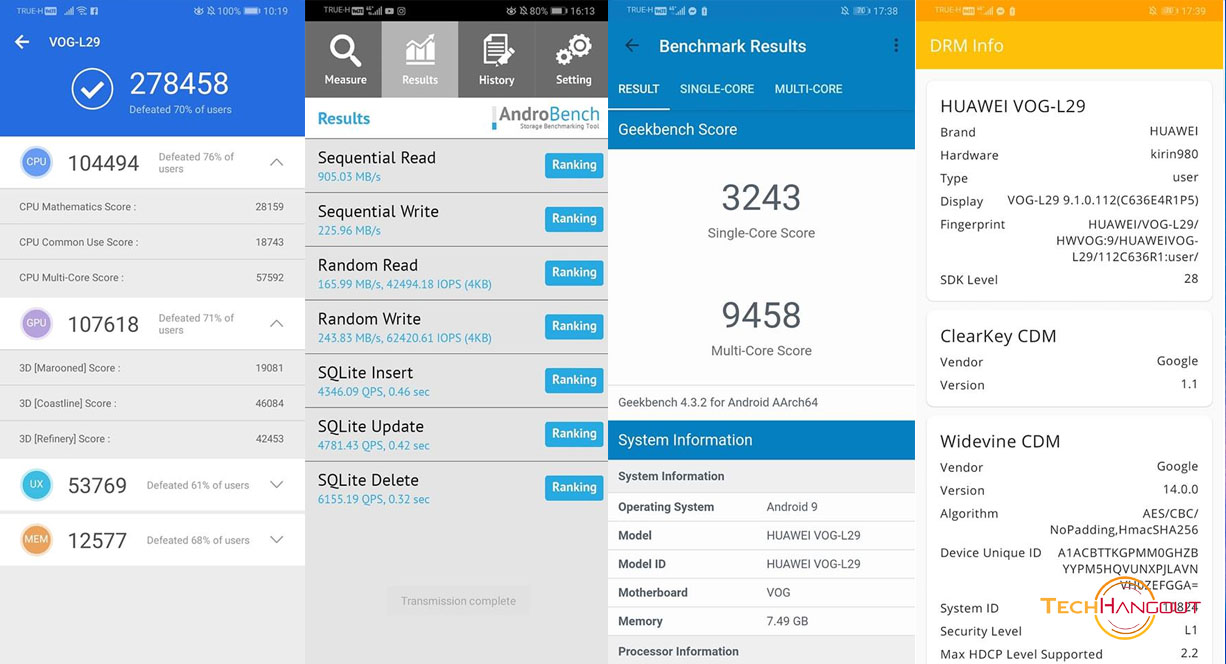The height and width of the screenshot is (664, 1226).
Task: Select the 'Defeated 70% of users' text
Action: click(180, 110)
